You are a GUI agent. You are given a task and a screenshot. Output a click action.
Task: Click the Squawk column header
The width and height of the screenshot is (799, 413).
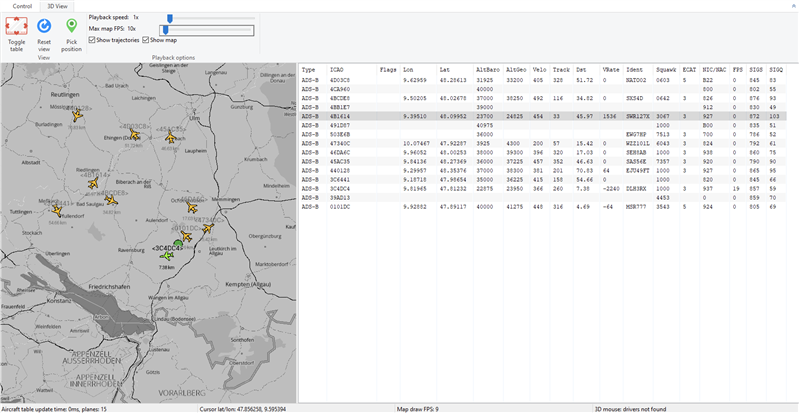666,69
